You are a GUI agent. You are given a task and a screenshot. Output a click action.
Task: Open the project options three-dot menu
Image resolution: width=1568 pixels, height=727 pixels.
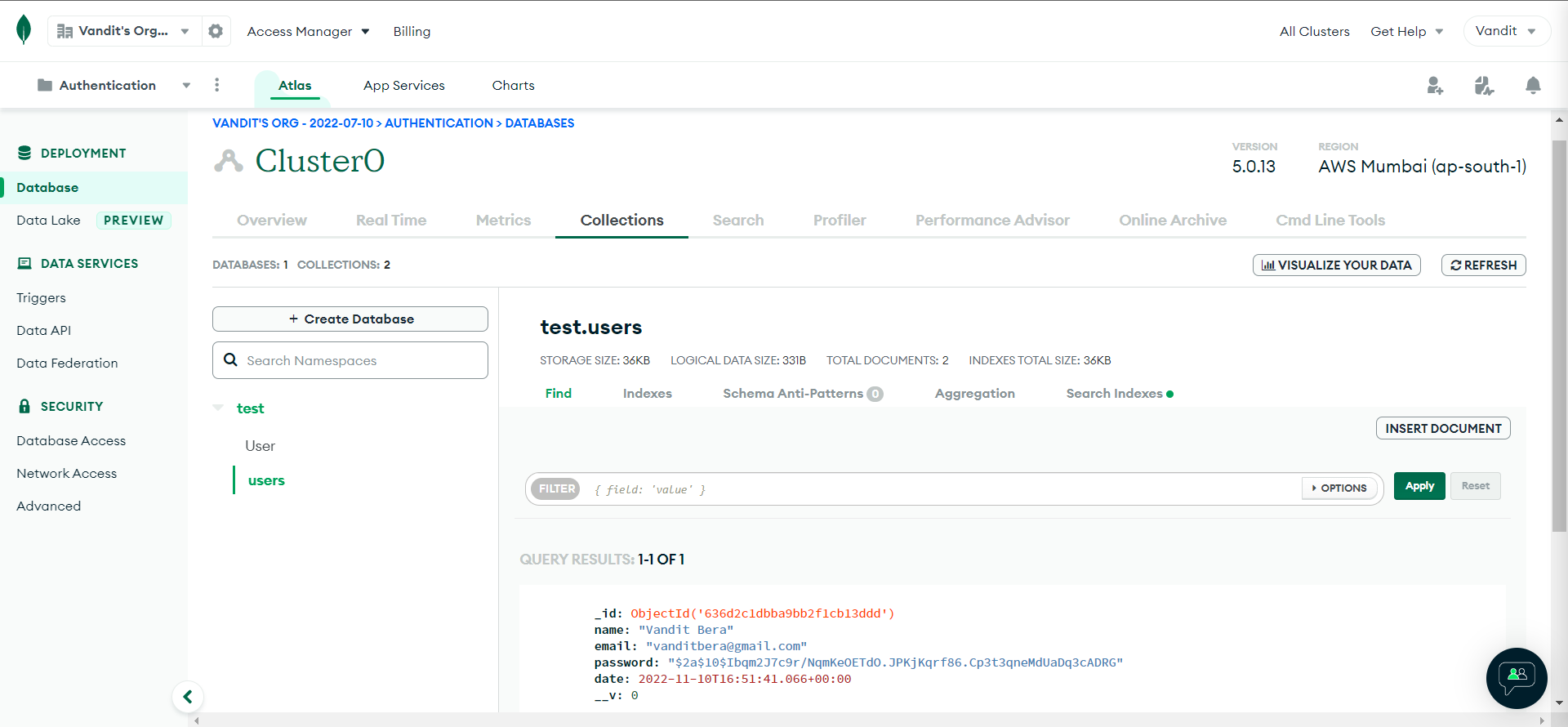(x=216, y=85)
